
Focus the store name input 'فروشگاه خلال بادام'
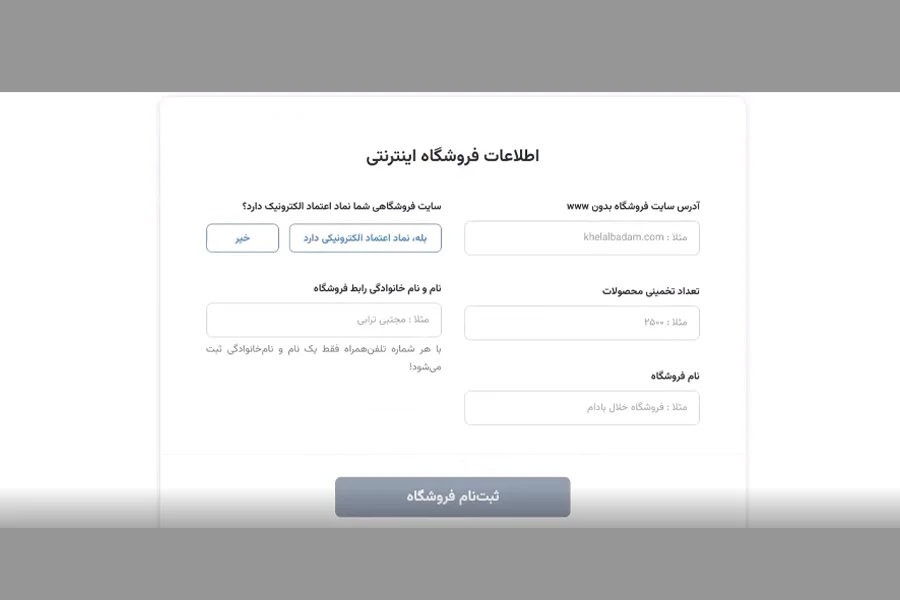click(x=581, y=408)
